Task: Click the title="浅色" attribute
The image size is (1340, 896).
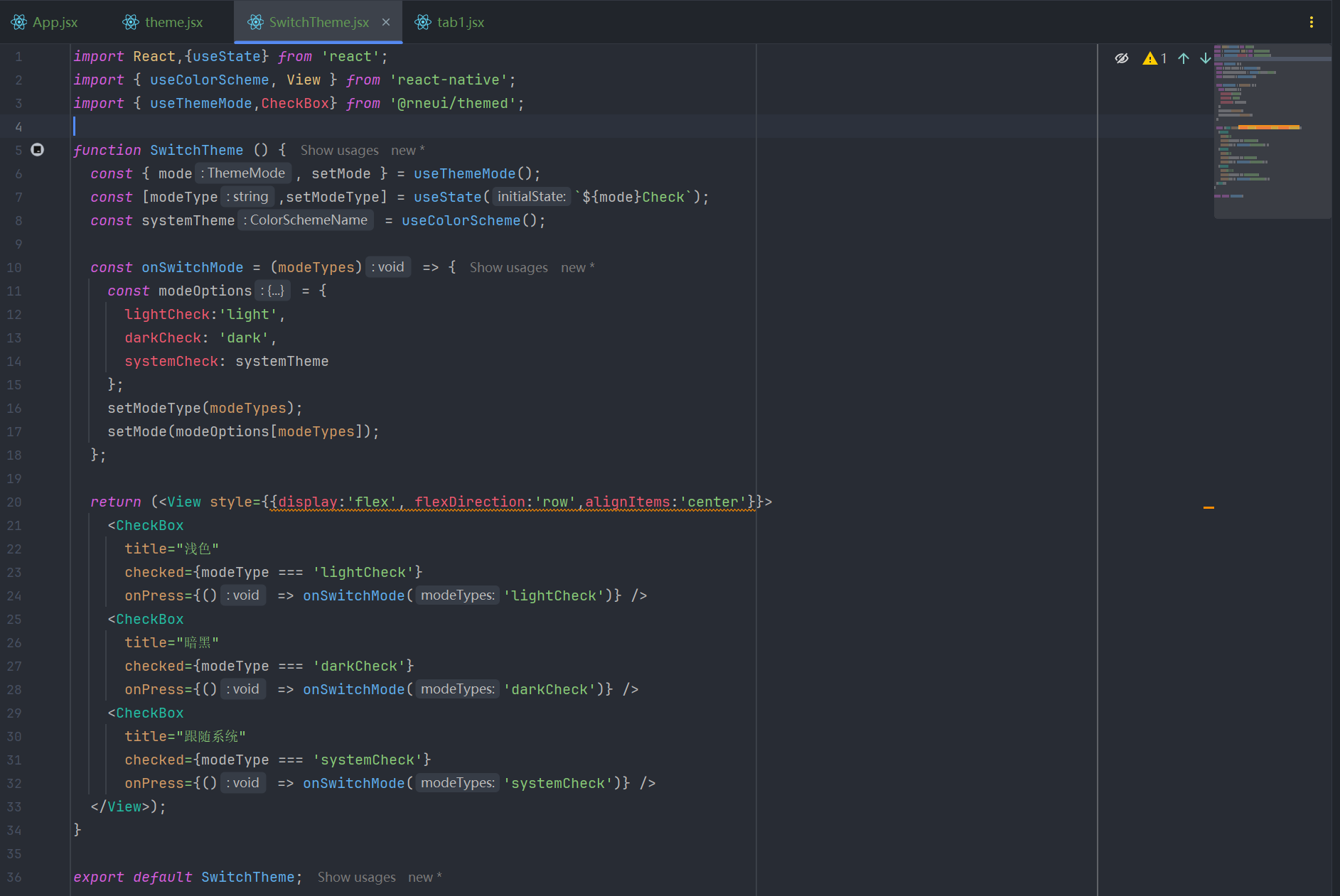Action: coord(171,549)
